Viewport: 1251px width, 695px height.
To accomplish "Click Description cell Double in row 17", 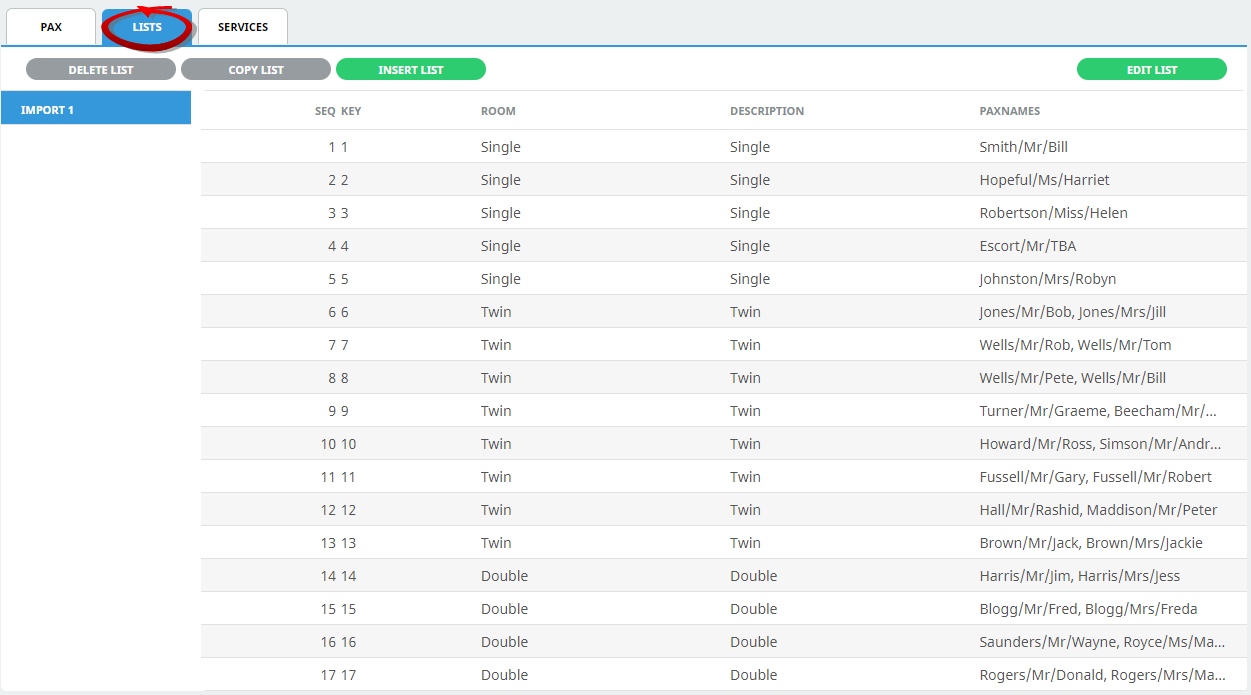I will click(x=754, y=675).
